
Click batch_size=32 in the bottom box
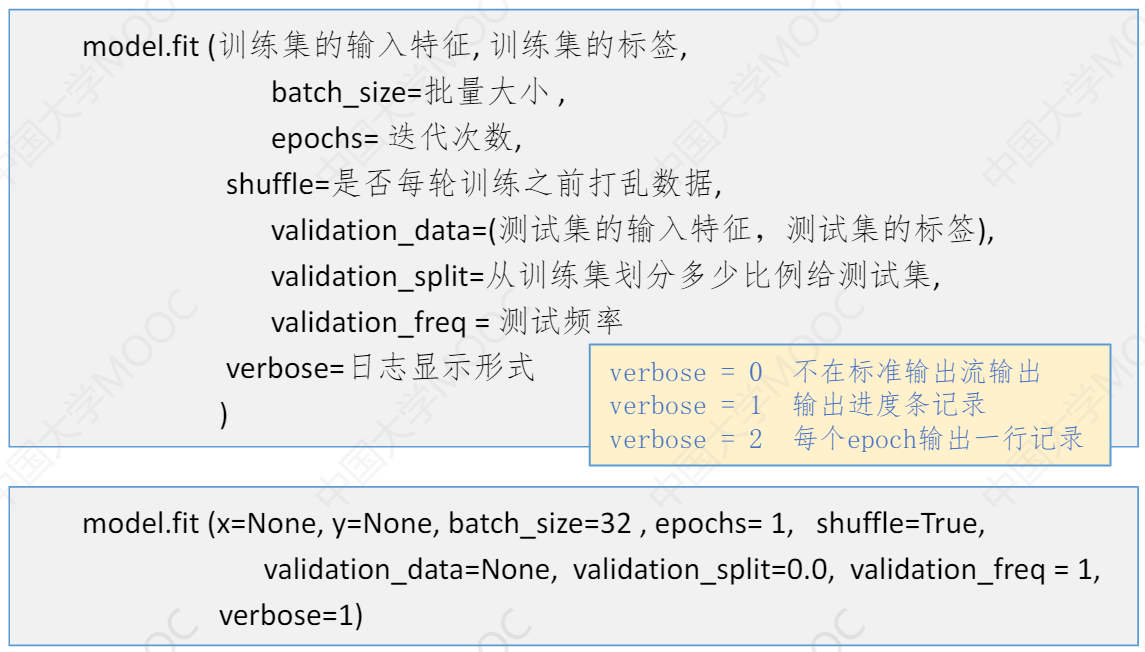click(x=540, y=524)
